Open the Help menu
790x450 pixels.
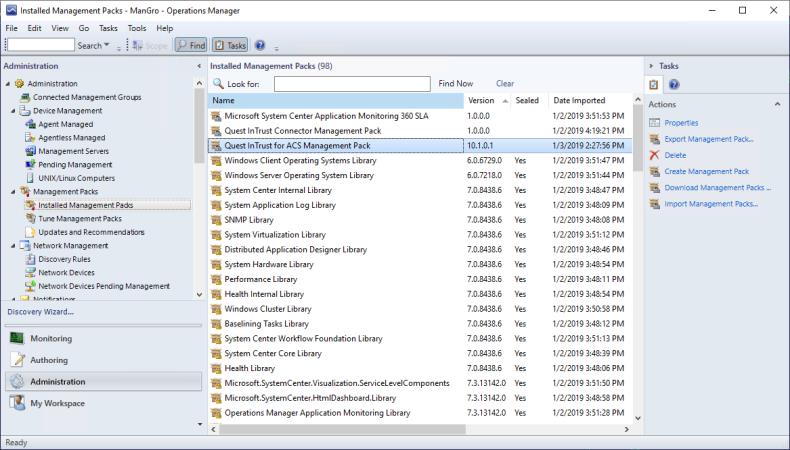pos(164,28)
